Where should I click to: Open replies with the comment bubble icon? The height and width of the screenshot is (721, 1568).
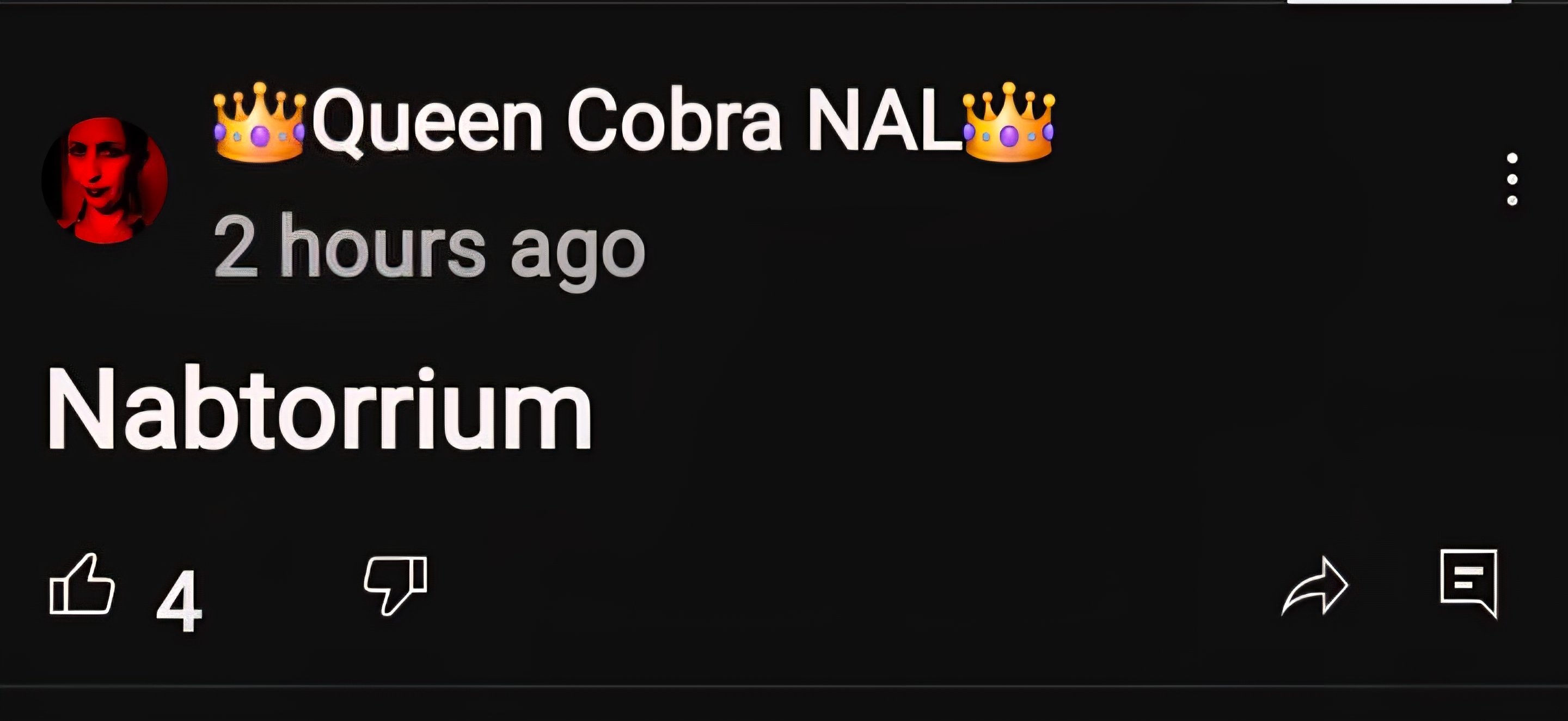click(x=1469, y=583)
